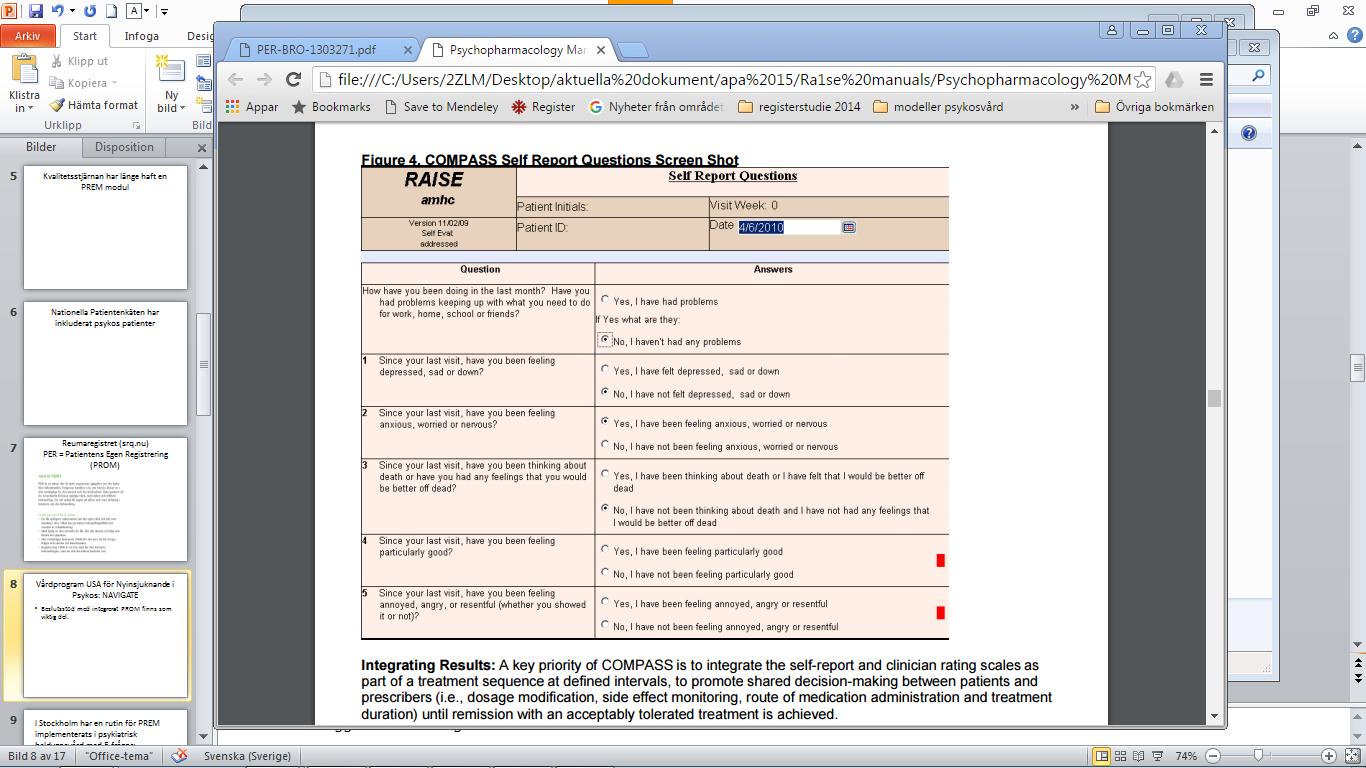
Task: Click the Chrome user profile icon
Action: tap(1112, 30)
